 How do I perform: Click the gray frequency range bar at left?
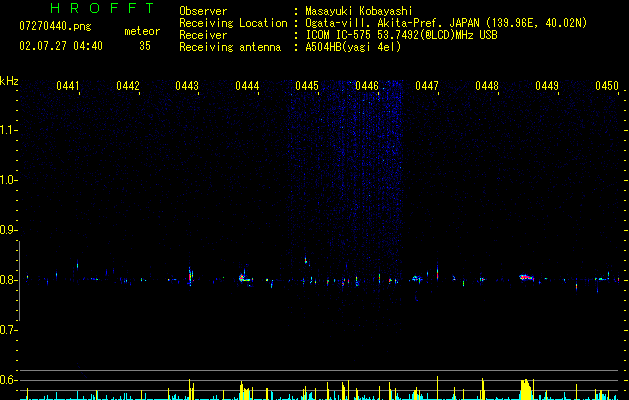click(20, 281)
